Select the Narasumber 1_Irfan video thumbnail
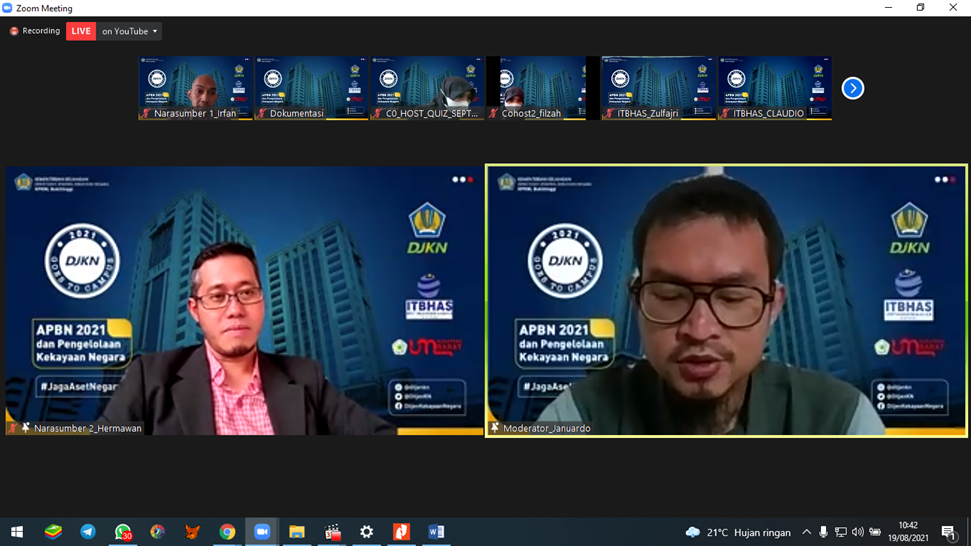The width and height of the screenshot is (971, 546). (195, 88)
